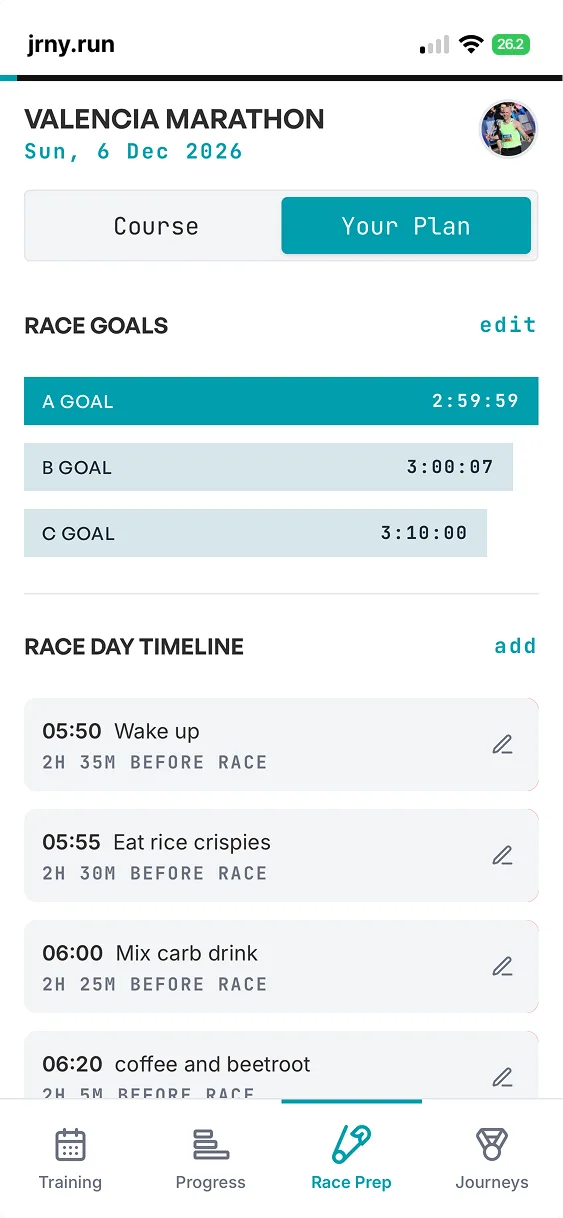Tap the Race Prep safety pin icon

point(351,1144)
